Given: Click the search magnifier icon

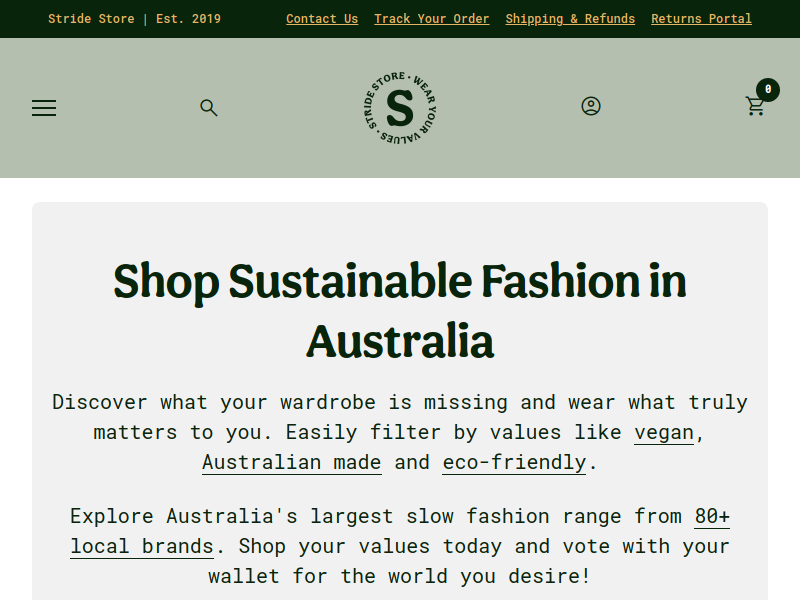Looking at the screenshot, I should click(209, 108).
